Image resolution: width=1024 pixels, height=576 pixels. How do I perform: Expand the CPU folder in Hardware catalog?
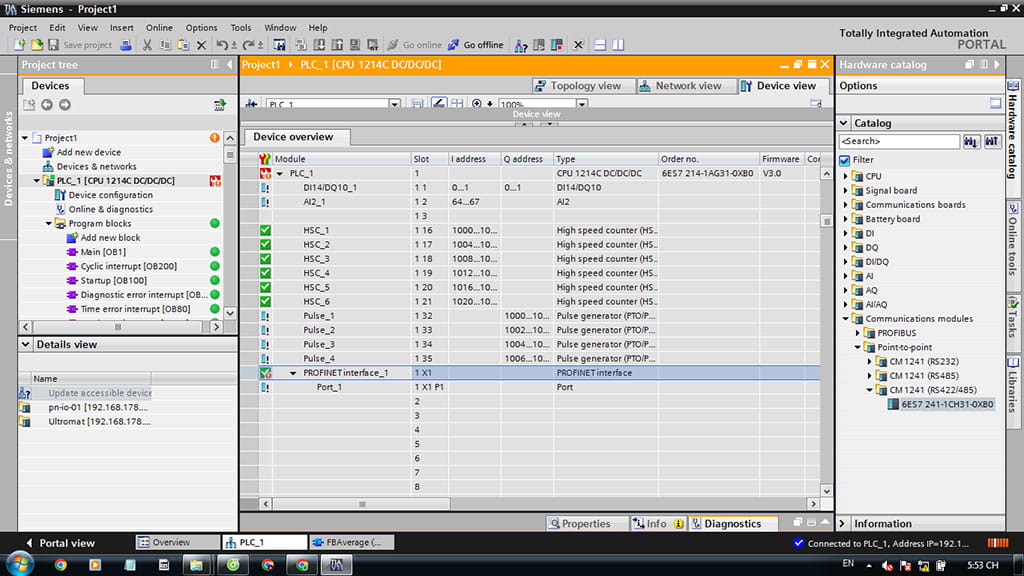click(x=846, y=176)
